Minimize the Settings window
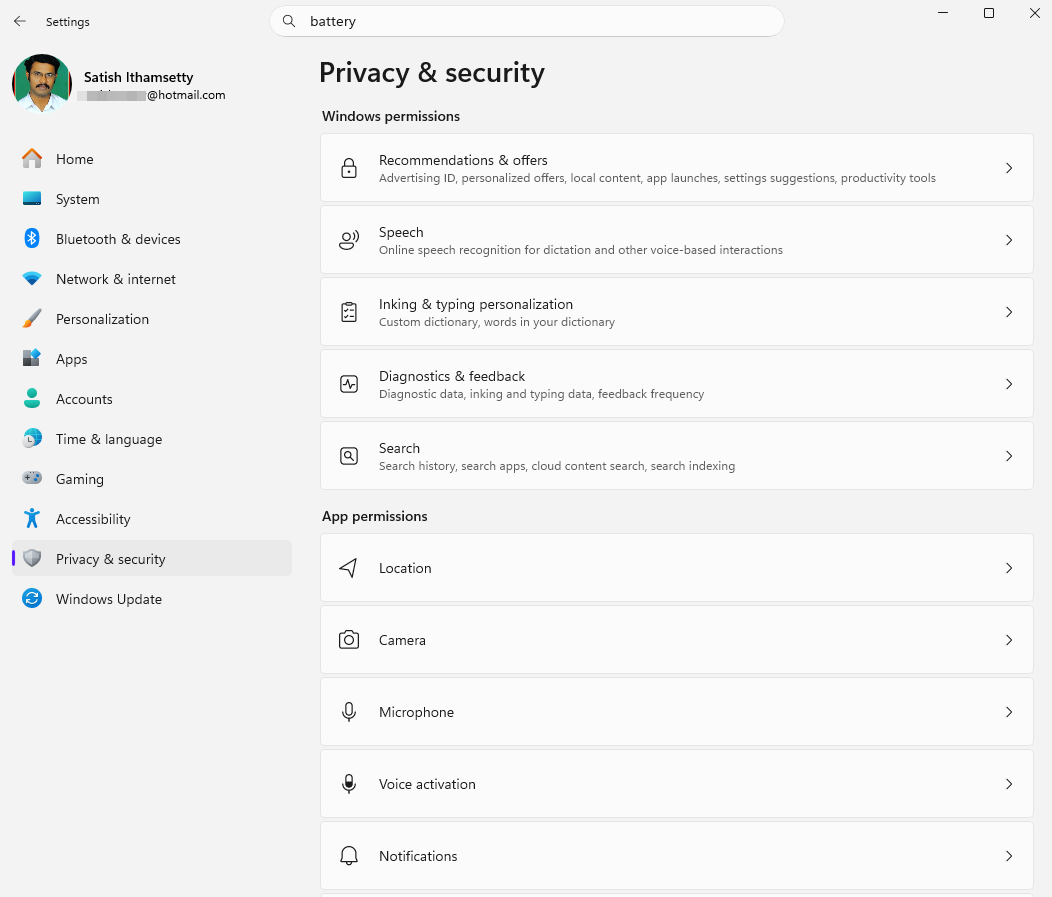The width and height of the screenshot is (1052, 897). (x=943, y=13)
